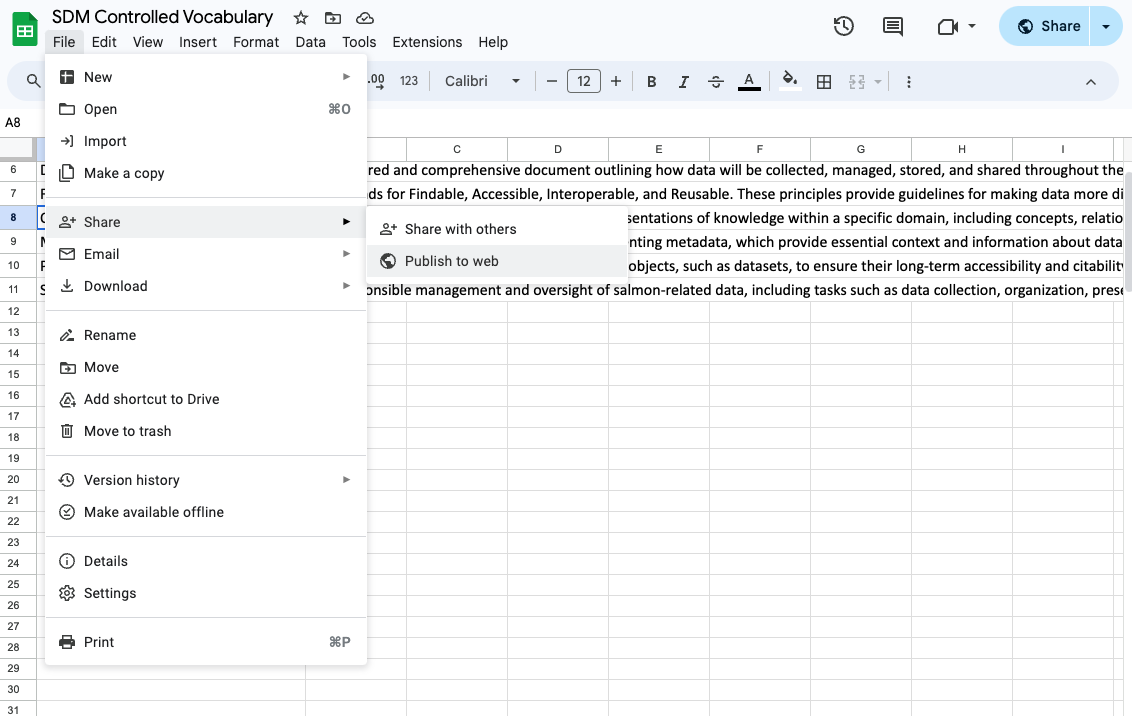Image resolution: width=1132 pixels, height=716 pixels.
Task: Open version history clock icon
Action: (x=844, y=27)
